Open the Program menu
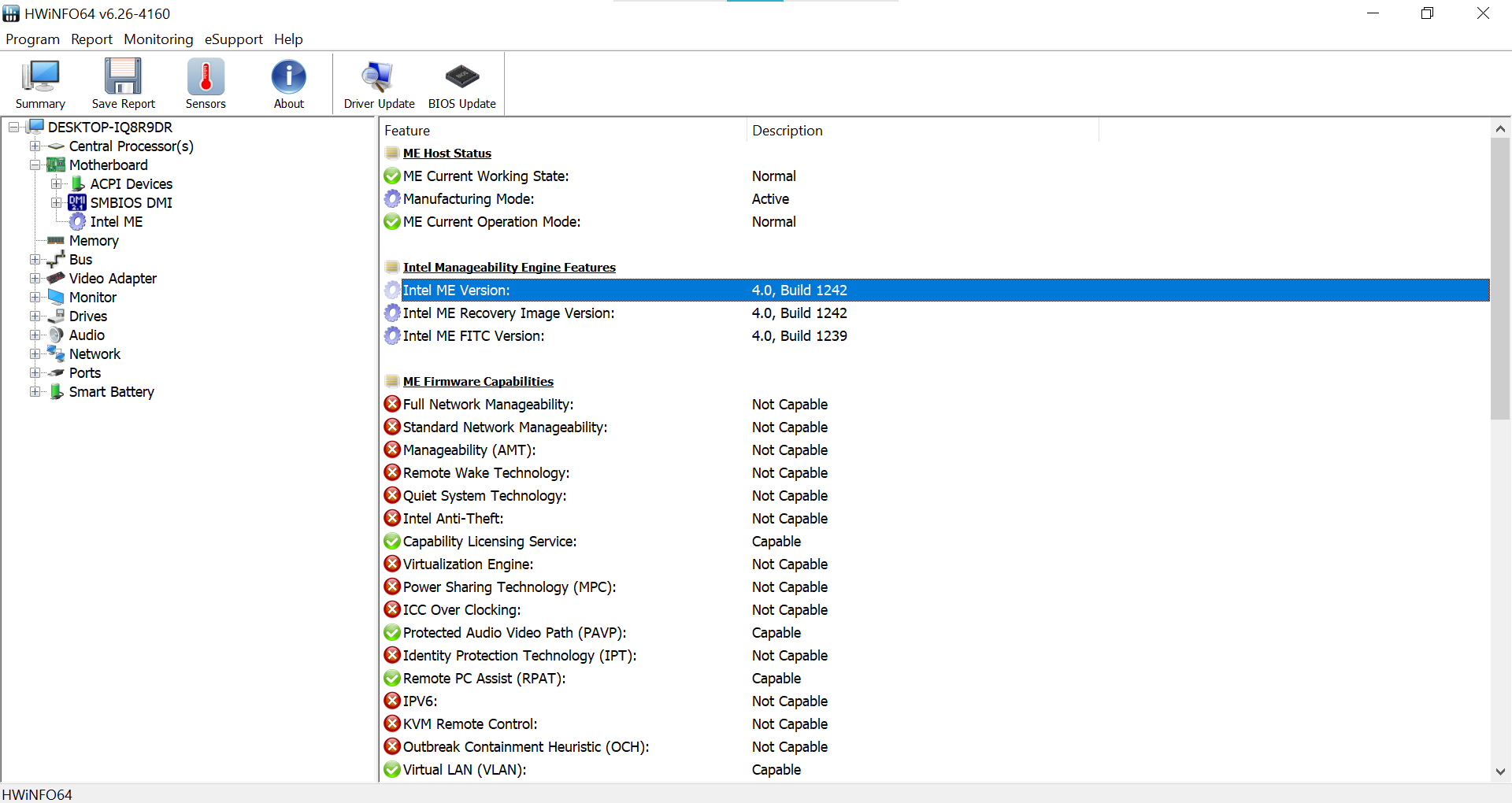The image size is (1512, 803). 32,39
